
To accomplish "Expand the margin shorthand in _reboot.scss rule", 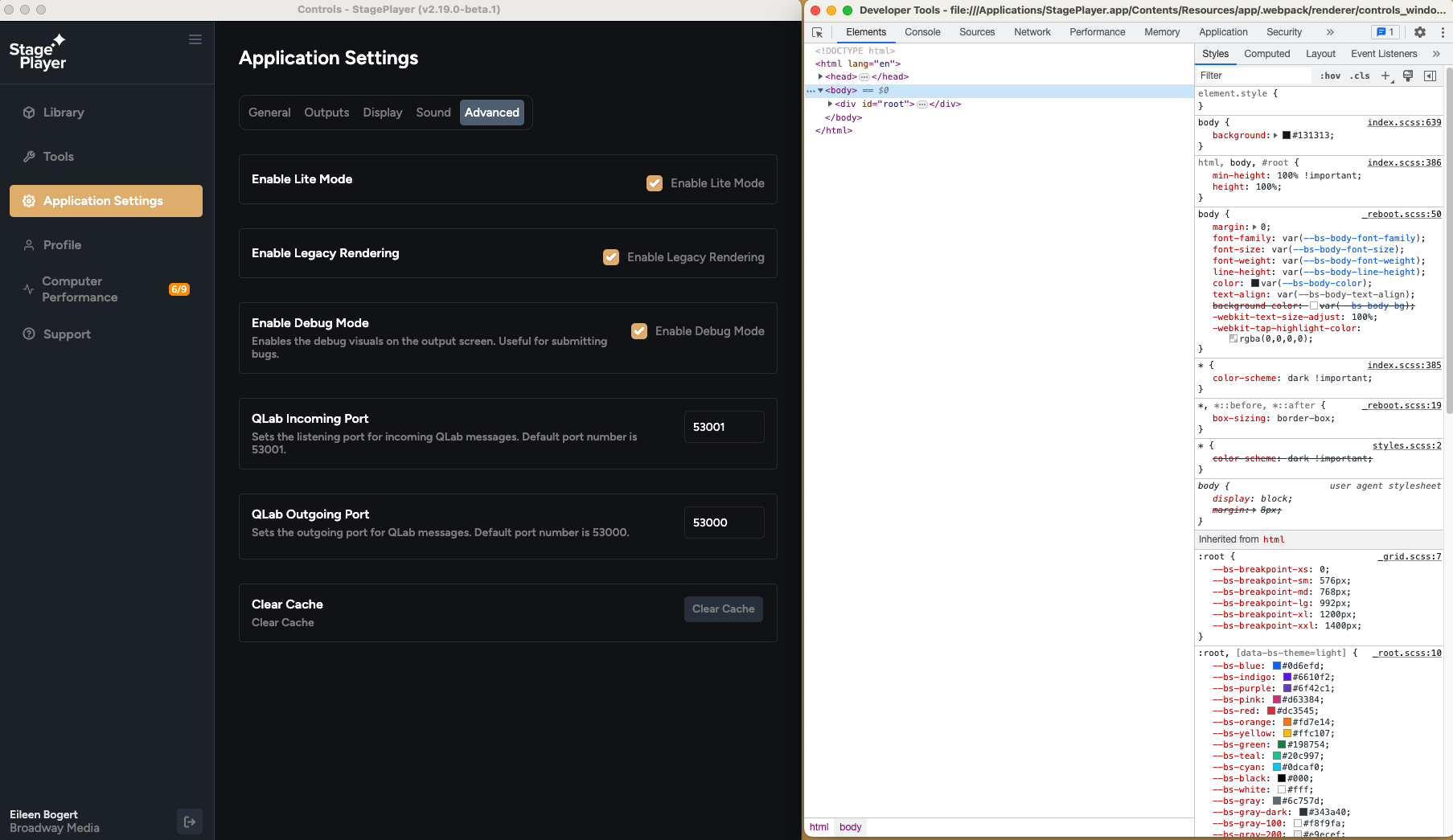I will coord(1254,227).
